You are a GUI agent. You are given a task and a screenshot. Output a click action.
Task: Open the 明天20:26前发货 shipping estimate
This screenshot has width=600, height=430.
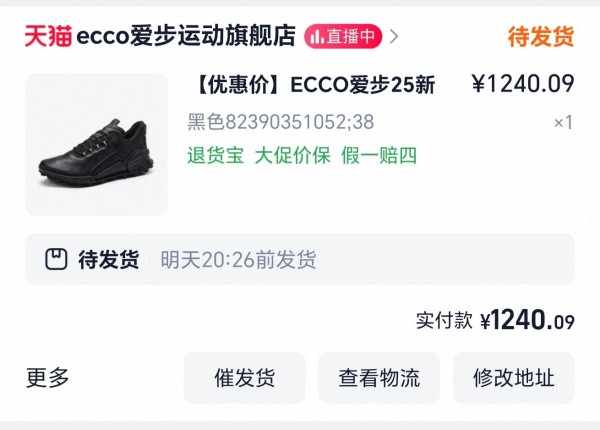pyautogui.click(x=238, y=260)
